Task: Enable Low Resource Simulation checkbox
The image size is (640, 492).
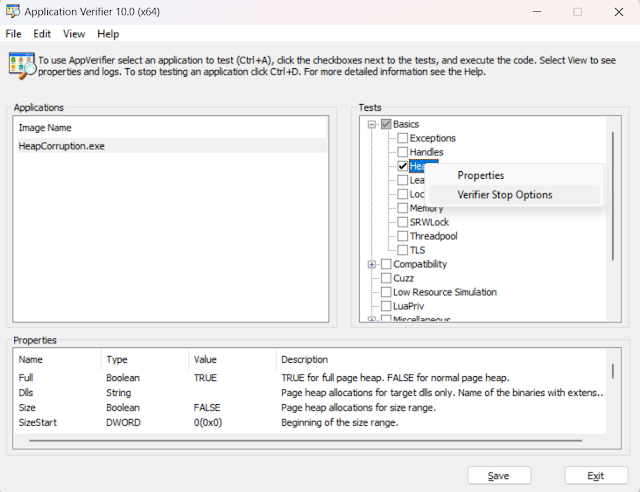Action: (x=386, y=292)
